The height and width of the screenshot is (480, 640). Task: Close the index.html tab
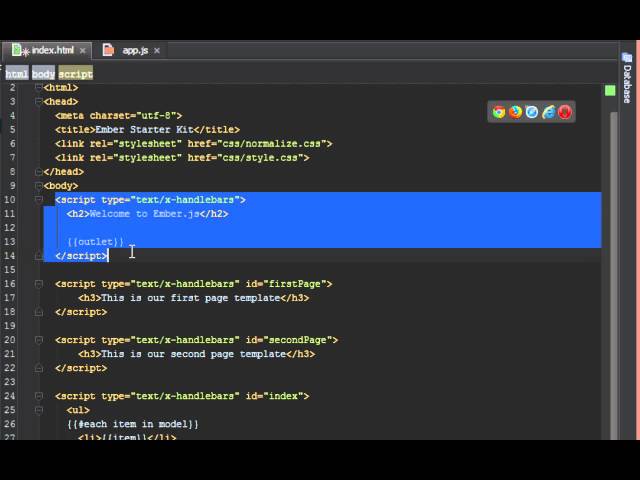point(82,51)
